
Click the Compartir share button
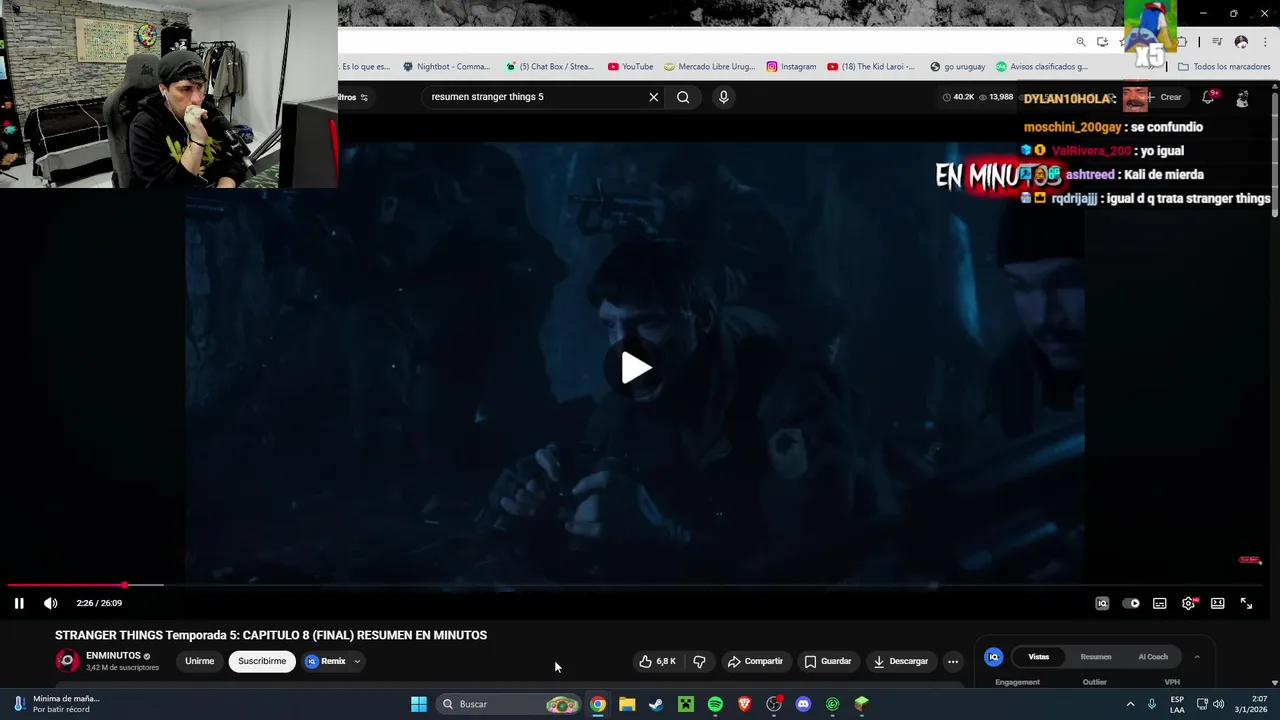click(755, 661)
